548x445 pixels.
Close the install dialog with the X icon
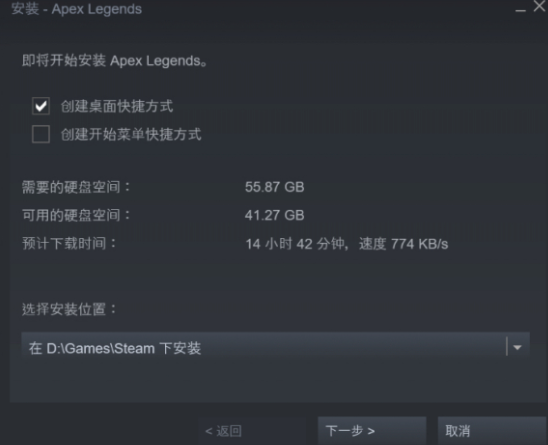[540, 6]
